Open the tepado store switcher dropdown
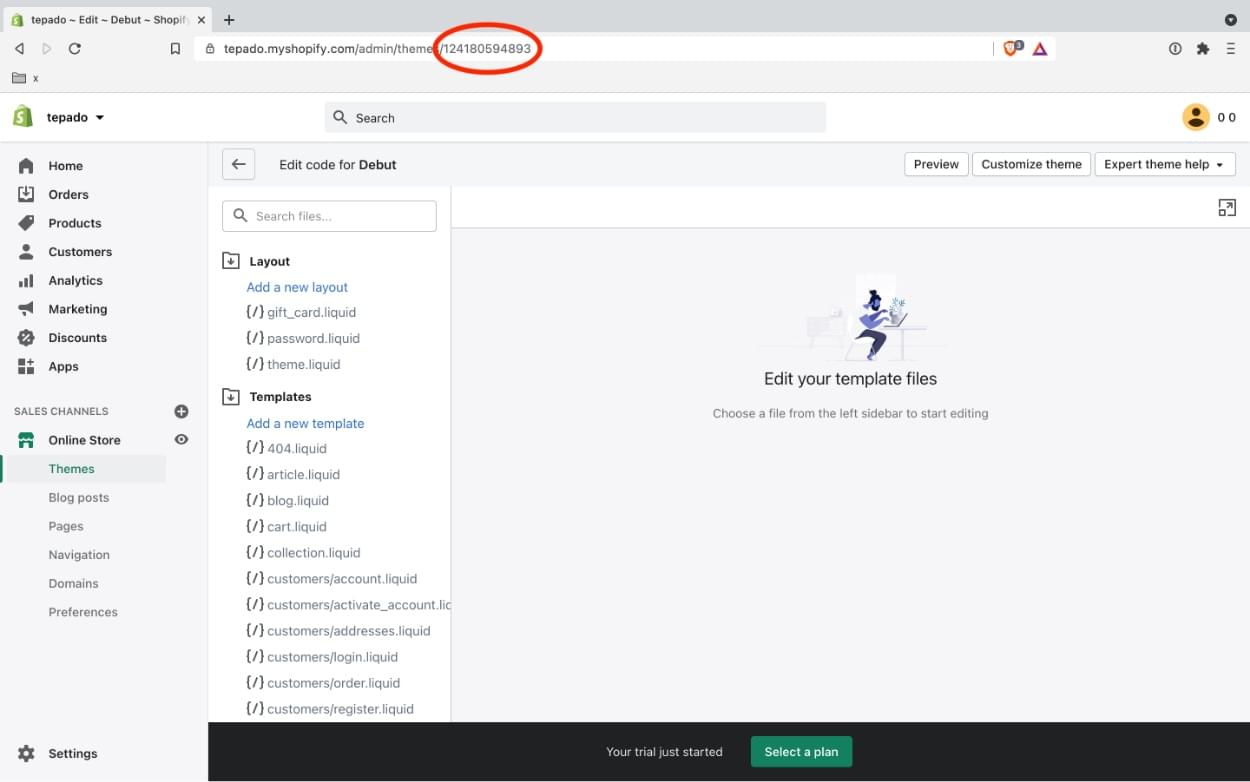This screenshot has height=782, width=1250. click(70, 117)
